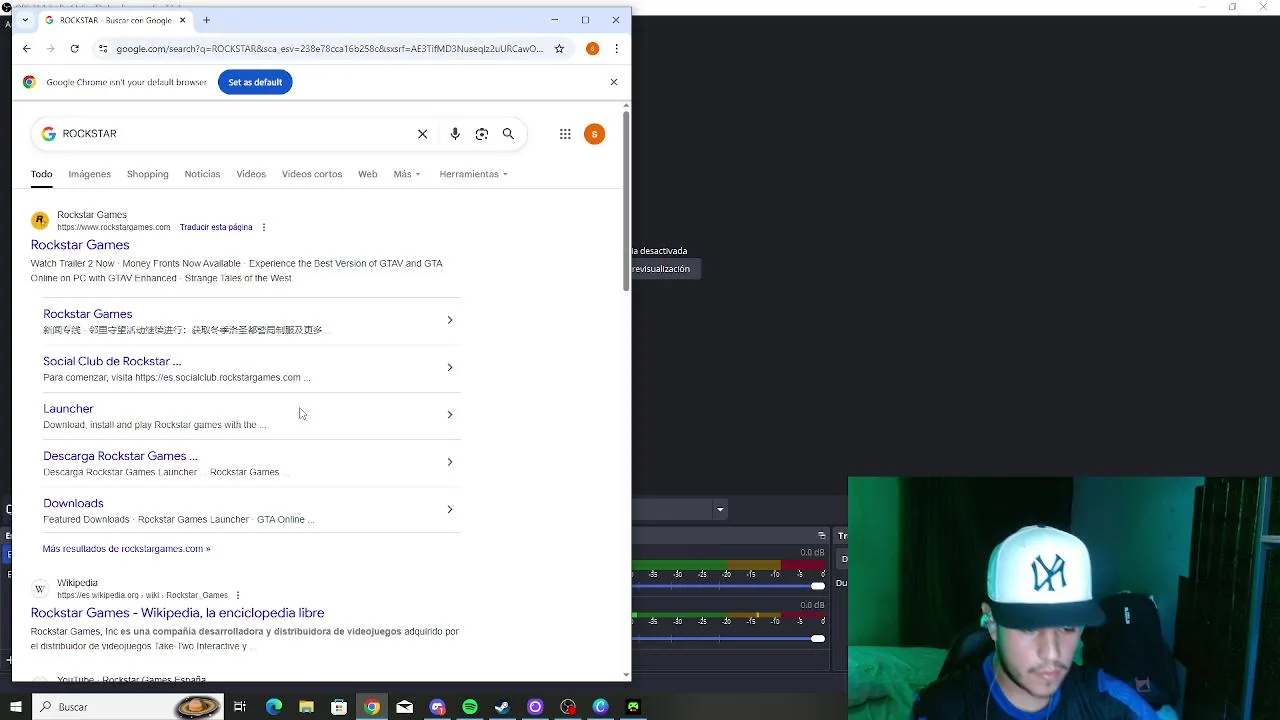The height and width of the screenshot is (720, 1280).
Task: Open the Windows Start menu
Action: coord(15,707)
